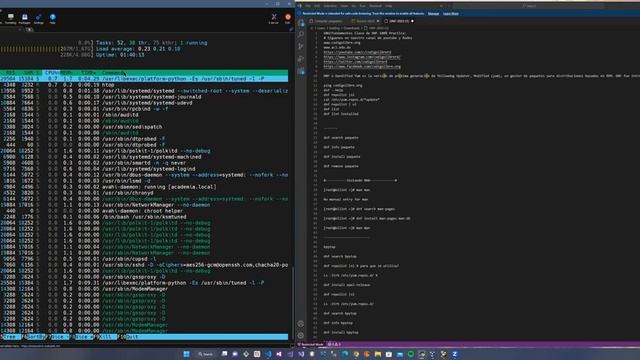This screenshot has width=640, height=360.
Task: Open the facebook.com link in the editor
Action: 362,67
